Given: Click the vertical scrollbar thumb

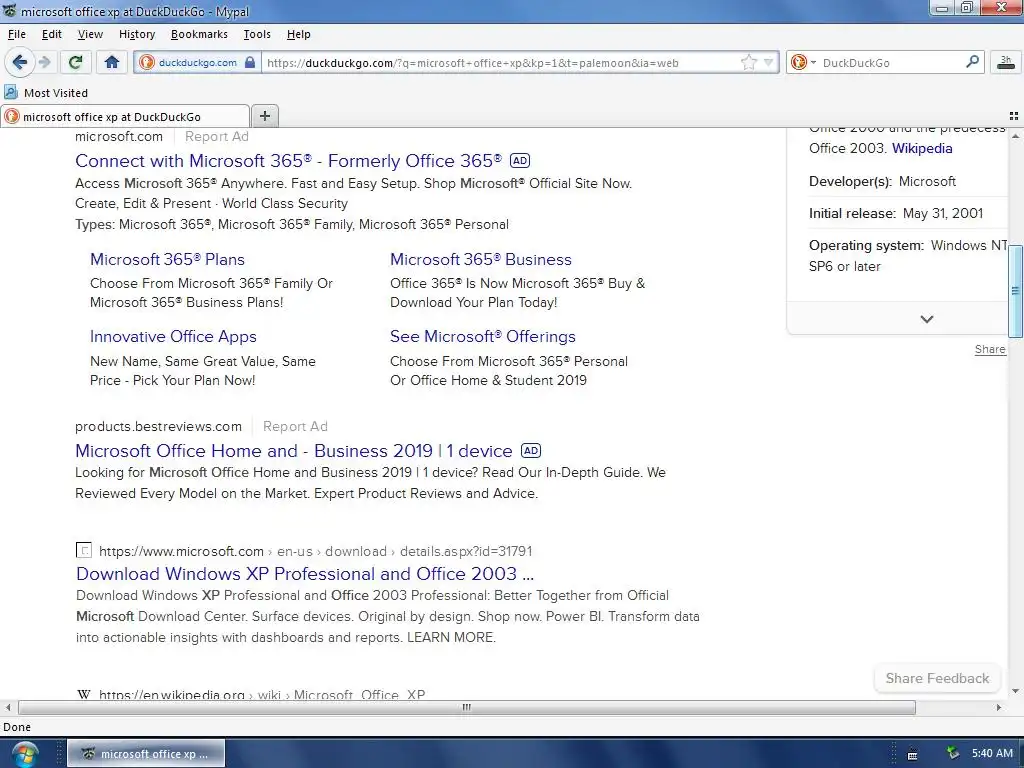Looking at the screenshot, I should 1015,291.
